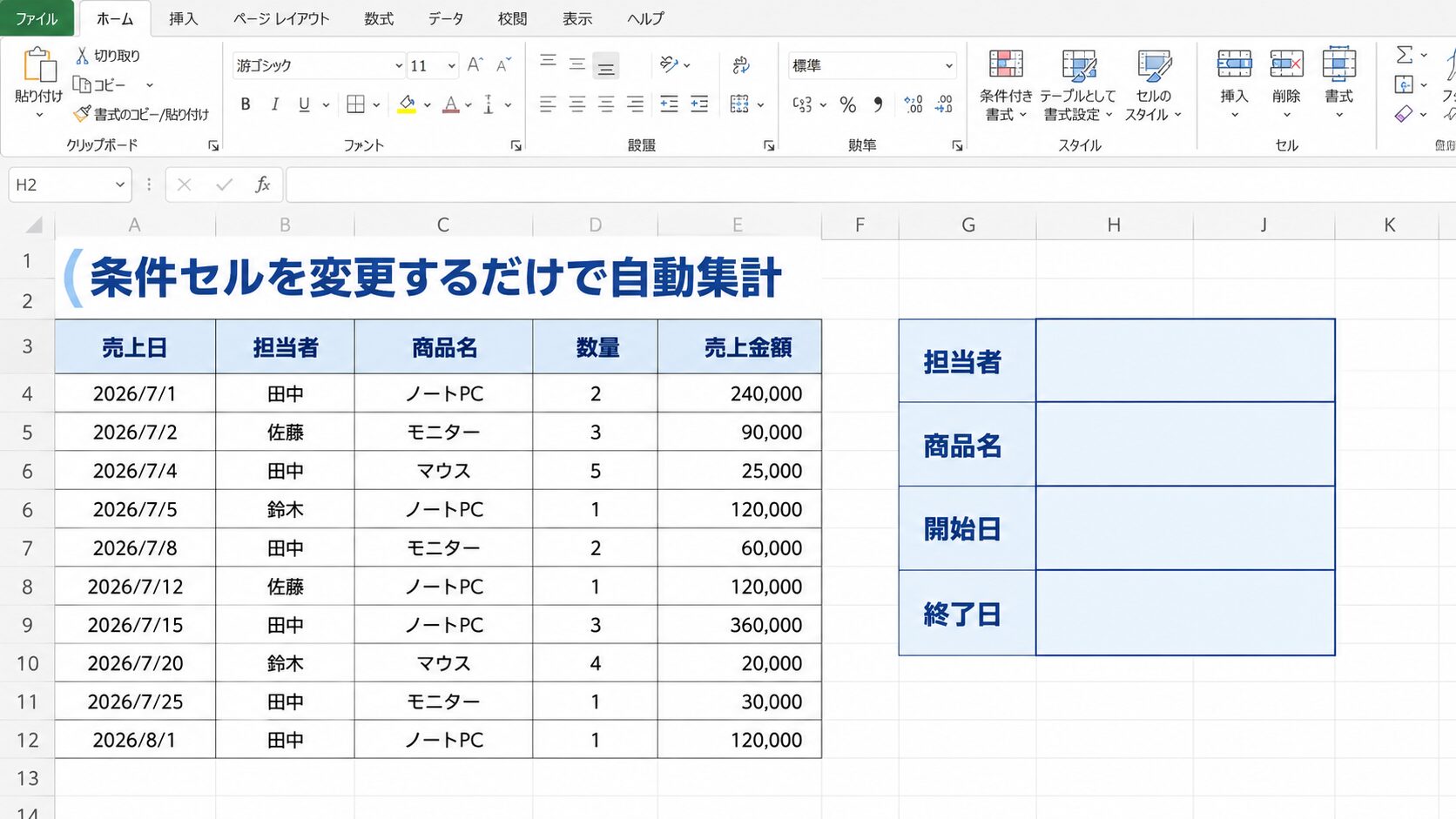Open the font size dropdown
The width and height of the screenshot is (1456, 819).
pos(452,65)
